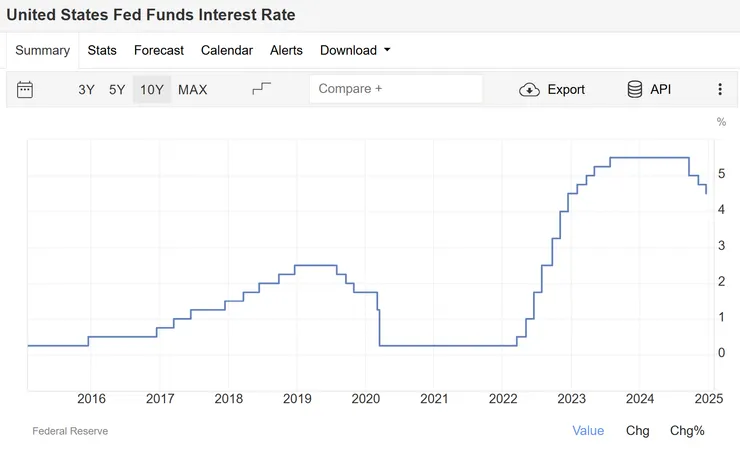
Task: Click the Download dropdown caret arrow
Action: click(x=387, y=50)
